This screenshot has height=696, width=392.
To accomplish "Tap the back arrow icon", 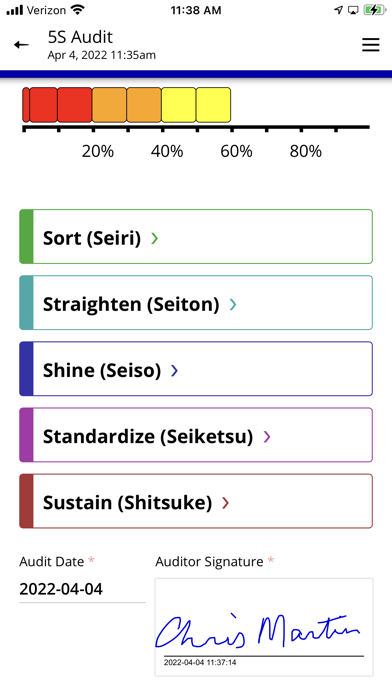I will (21, 44).
